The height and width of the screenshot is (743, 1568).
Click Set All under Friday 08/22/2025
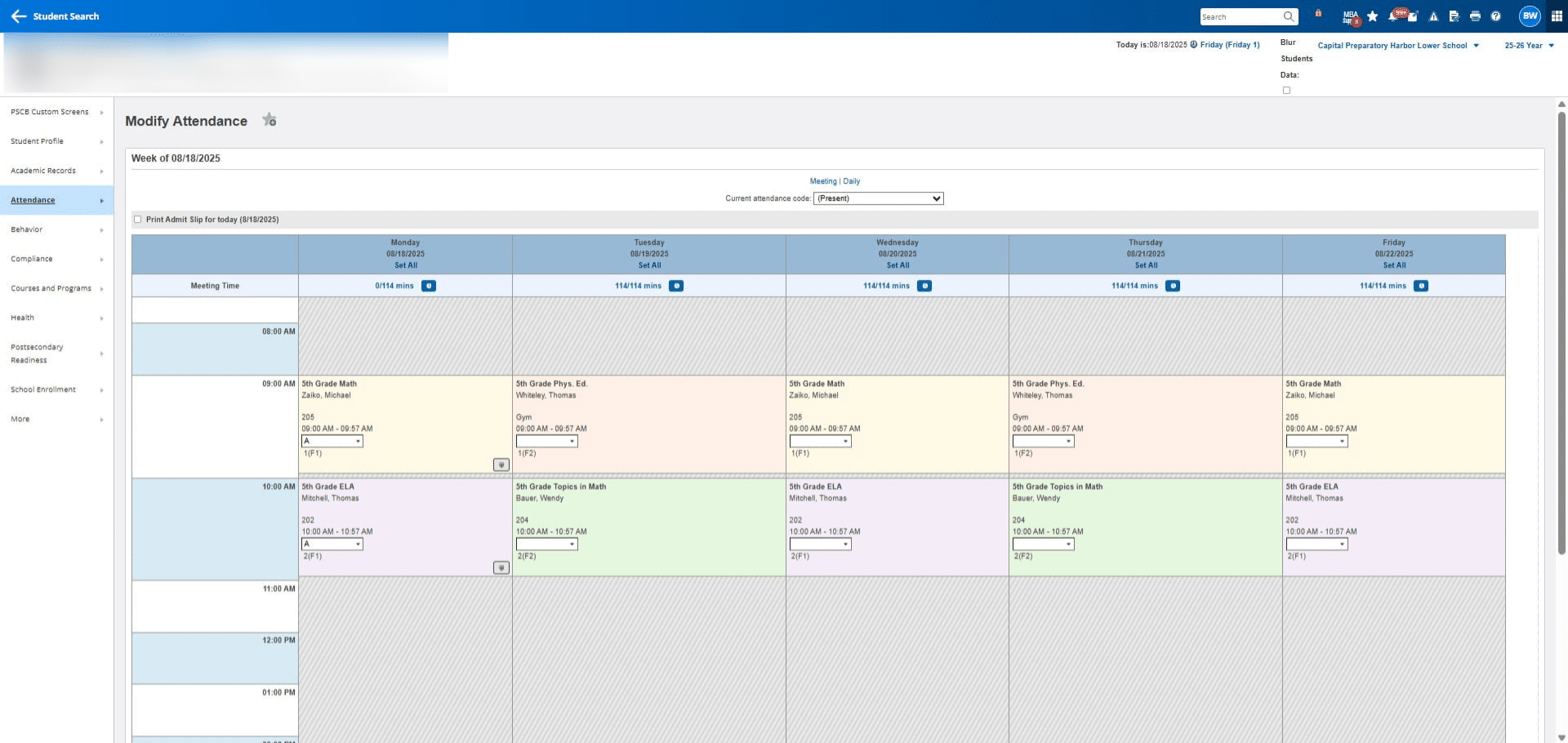point(1394,265)
